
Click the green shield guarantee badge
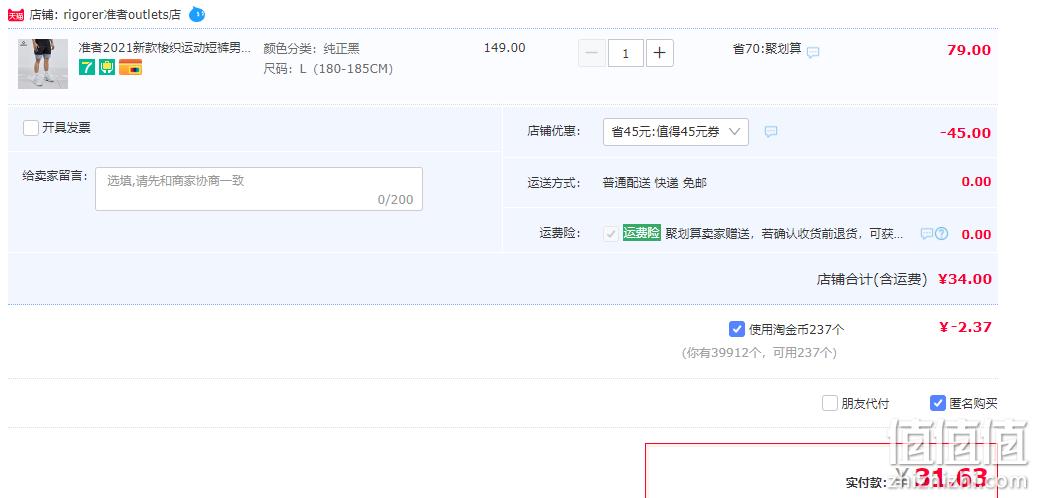pyautogui.click(x=107, y=67)
